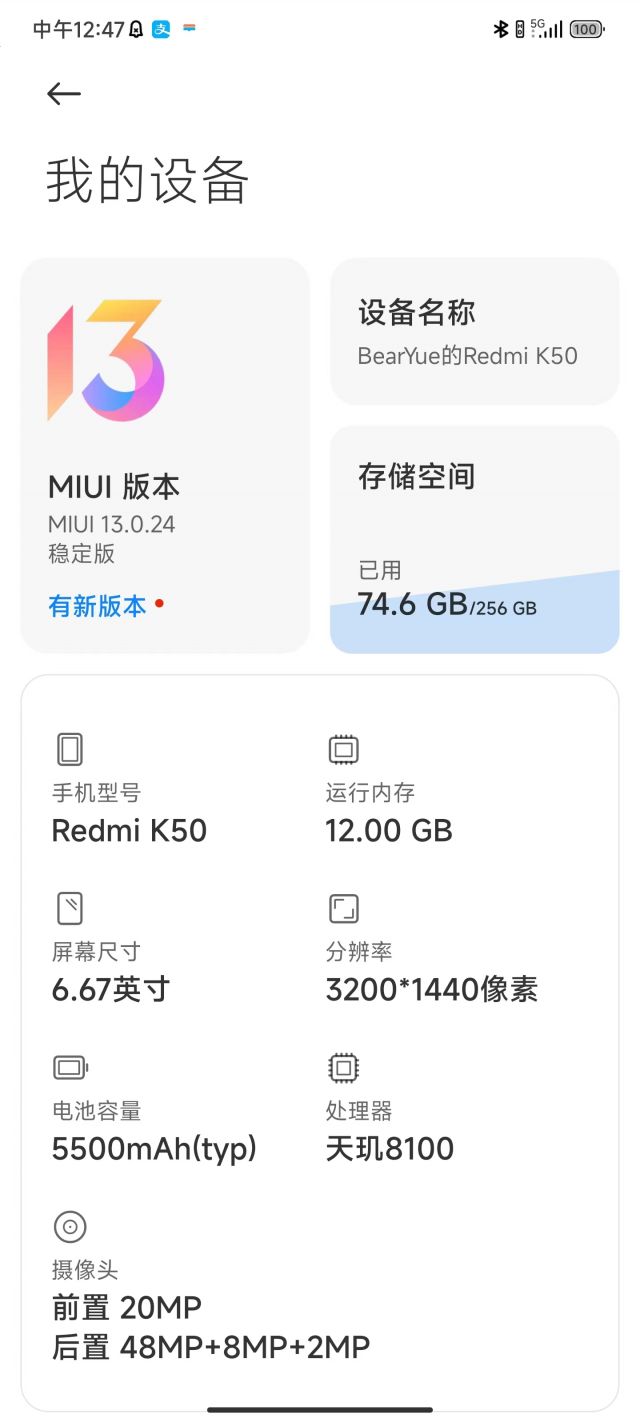Click the screen size (屏幕尺寸) icon
This screenshot has height=1422, width=640.
pyautogui.click(x=70, y=907)
